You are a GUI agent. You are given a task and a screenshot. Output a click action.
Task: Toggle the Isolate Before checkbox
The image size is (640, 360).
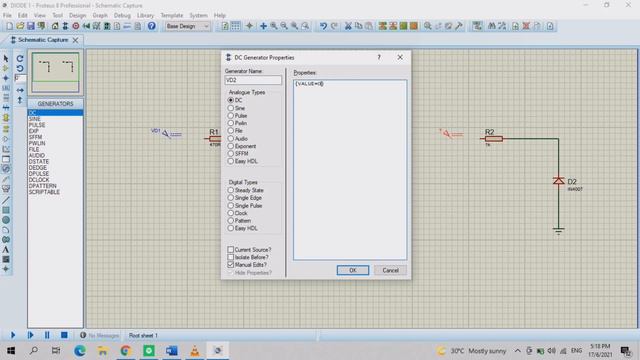[x=231, y=257]
